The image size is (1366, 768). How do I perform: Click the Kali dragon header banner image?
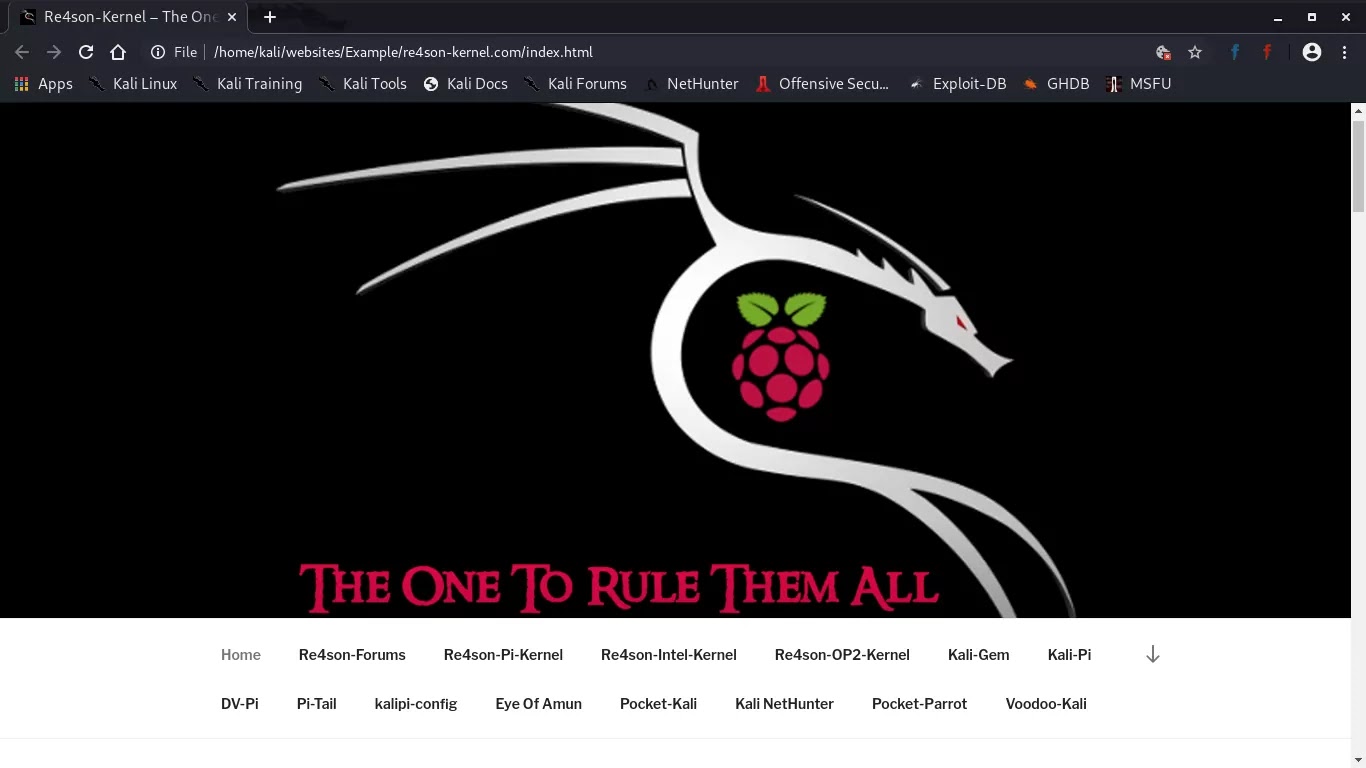point(675,360)
